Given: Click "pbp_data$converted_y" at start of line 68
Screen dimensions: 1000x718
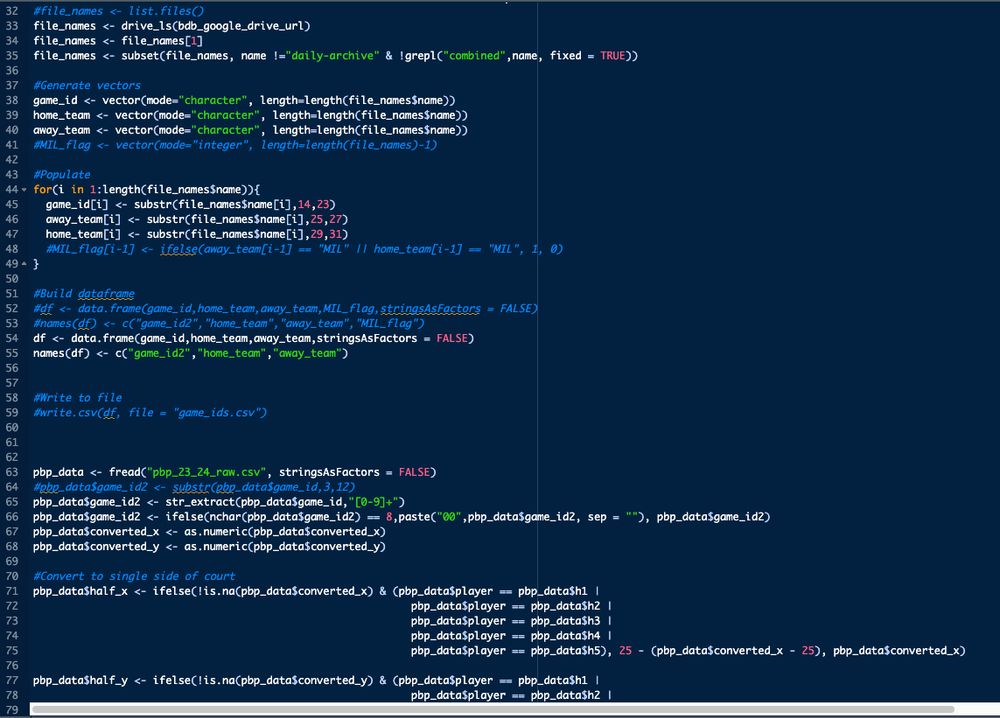Looking at the screenshot, I should click(x=96, y=547).
